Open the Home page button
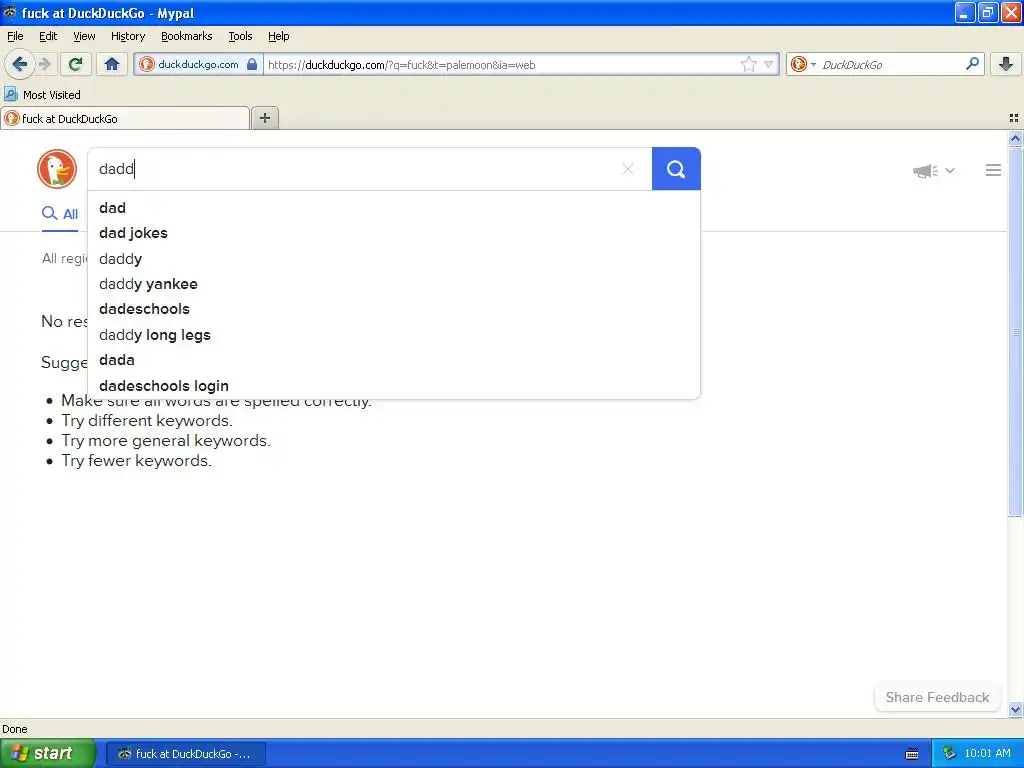Viewport: 1024px width, 768px height. click(x=112, y=64)
